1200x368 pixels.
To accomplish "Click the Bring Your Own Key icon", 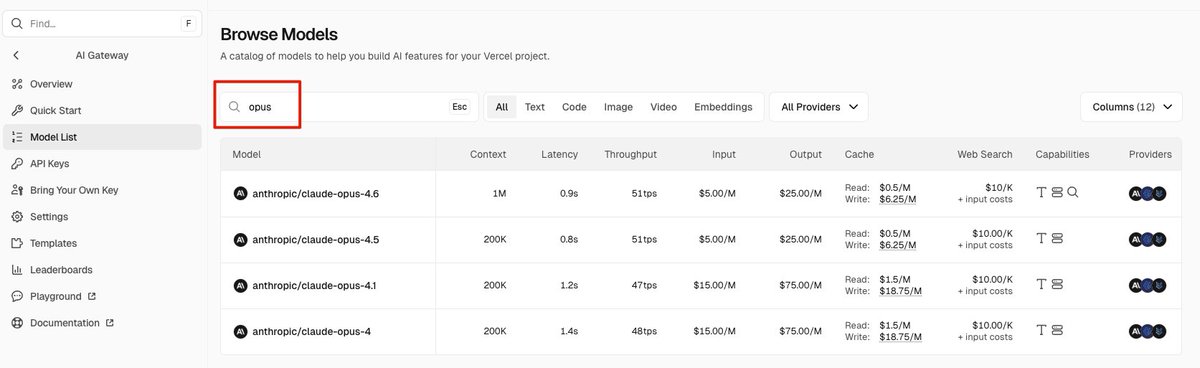I will coord(17,190).
